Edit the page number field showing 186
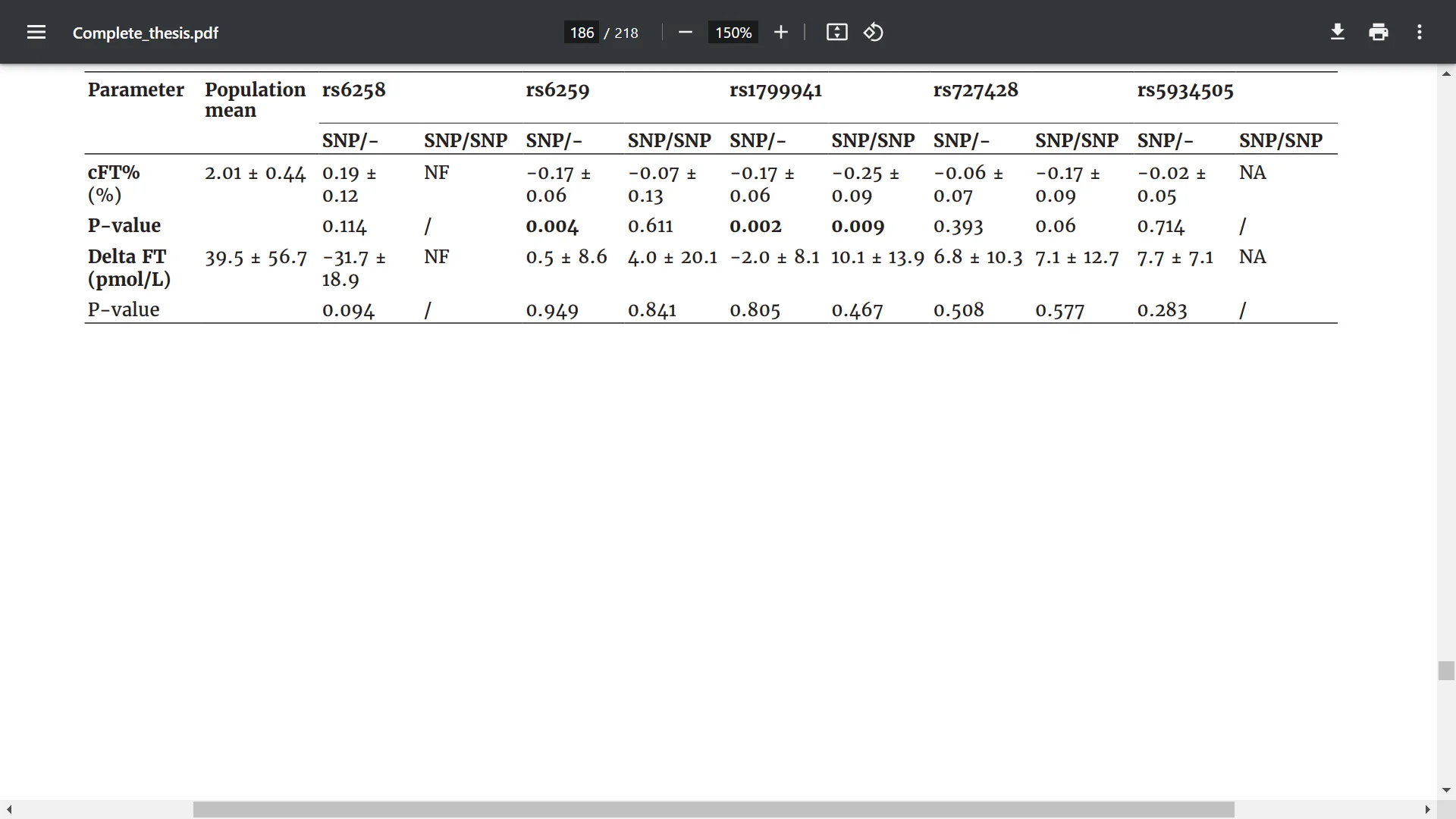1456x819 pixels. [582, 33]
